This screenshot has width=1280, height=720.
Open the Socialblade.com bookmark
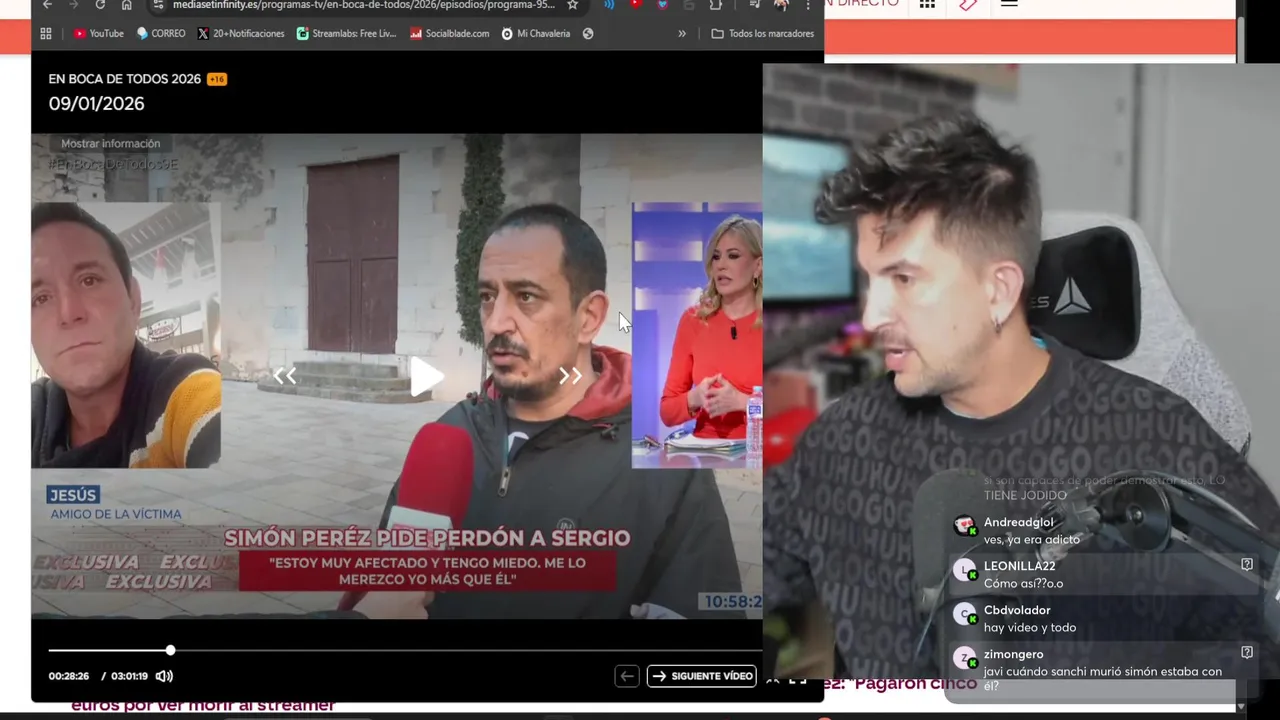[x=449, y=33]
